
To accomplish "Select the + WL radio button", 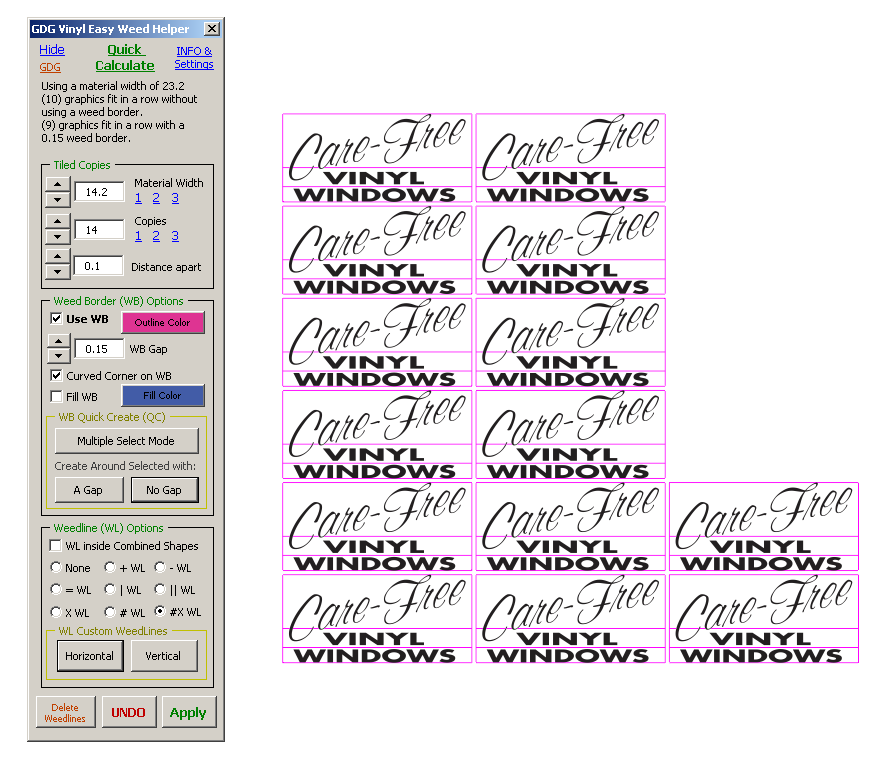I will (110, 567).
